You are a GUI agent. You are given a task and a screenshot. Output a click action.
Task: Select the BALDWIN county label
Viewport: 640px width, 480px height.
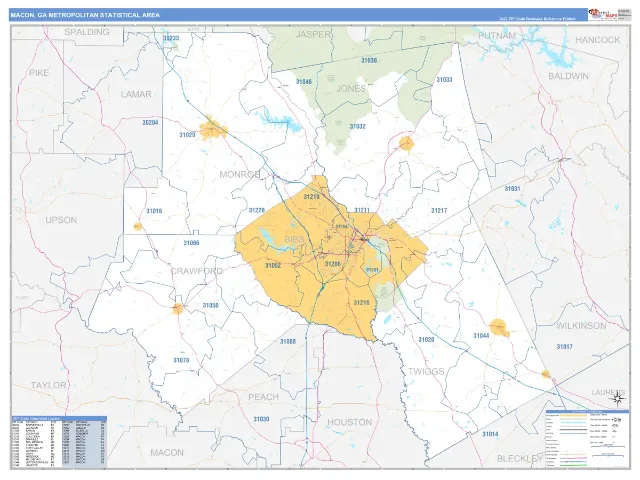coord(568,76)
